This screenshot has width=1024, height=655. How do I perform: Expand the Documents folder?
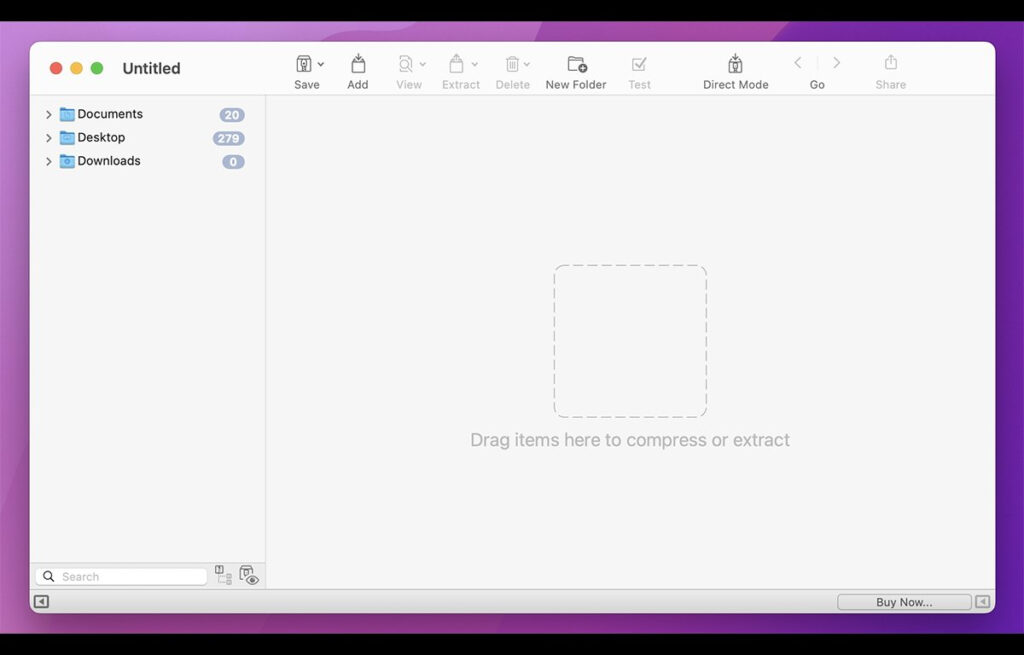point(48,115)
